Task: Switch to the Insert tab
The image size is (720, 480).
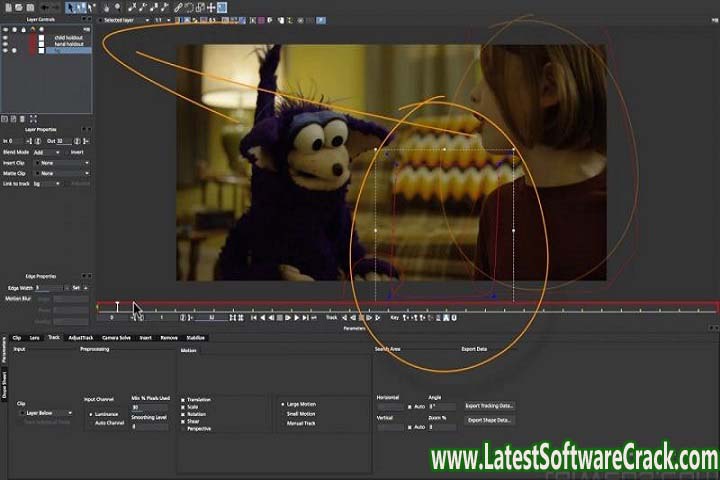Action: 146,338
